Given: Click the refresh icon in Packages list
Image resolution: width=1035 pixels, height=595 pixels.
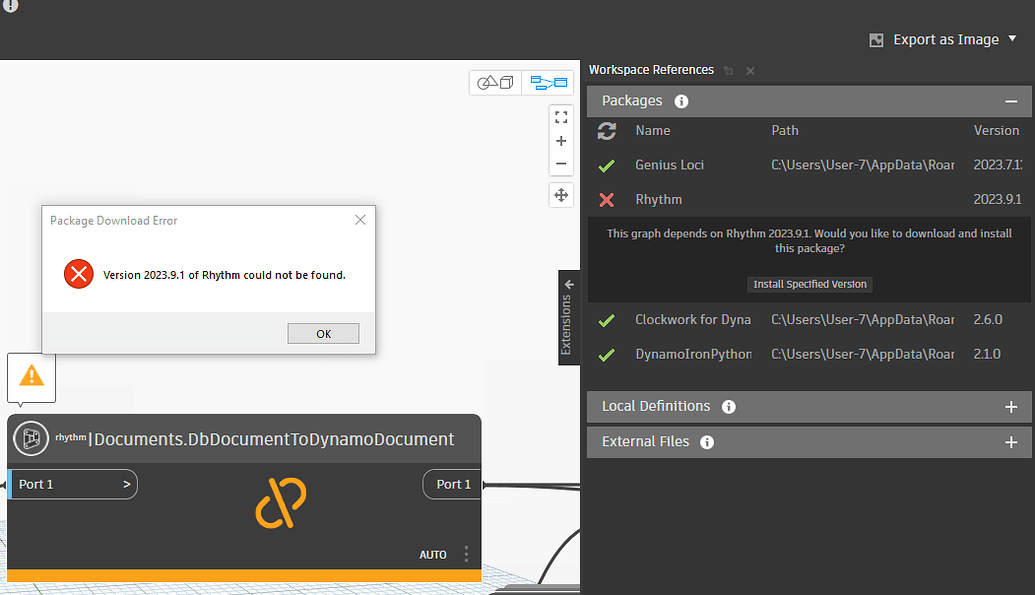Looking at the screenshot, I should 607,131.
